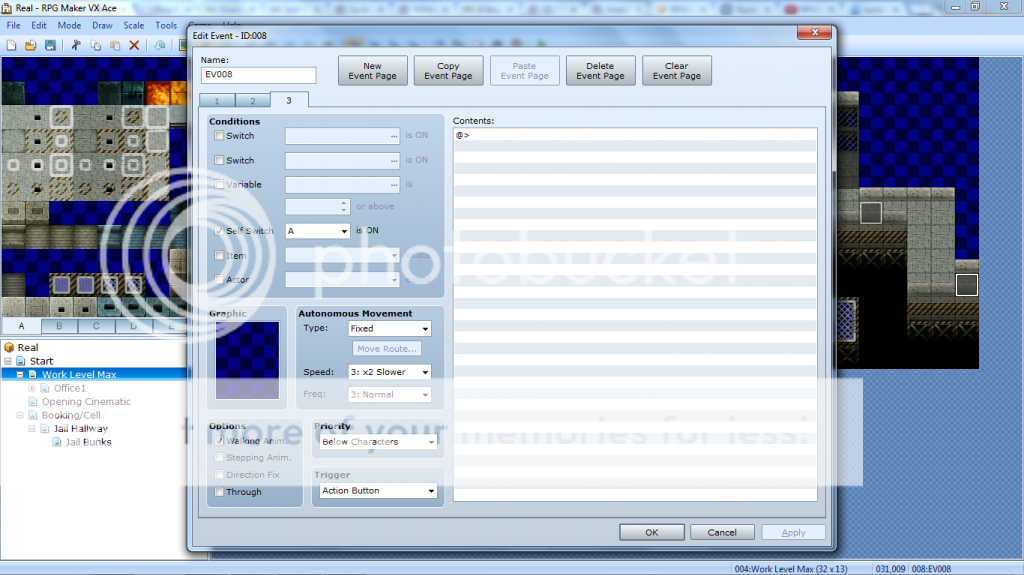Collapse the Work Level Max tree node
The height and width of the screenshot is (575, 1024).
tap(20, 375)
